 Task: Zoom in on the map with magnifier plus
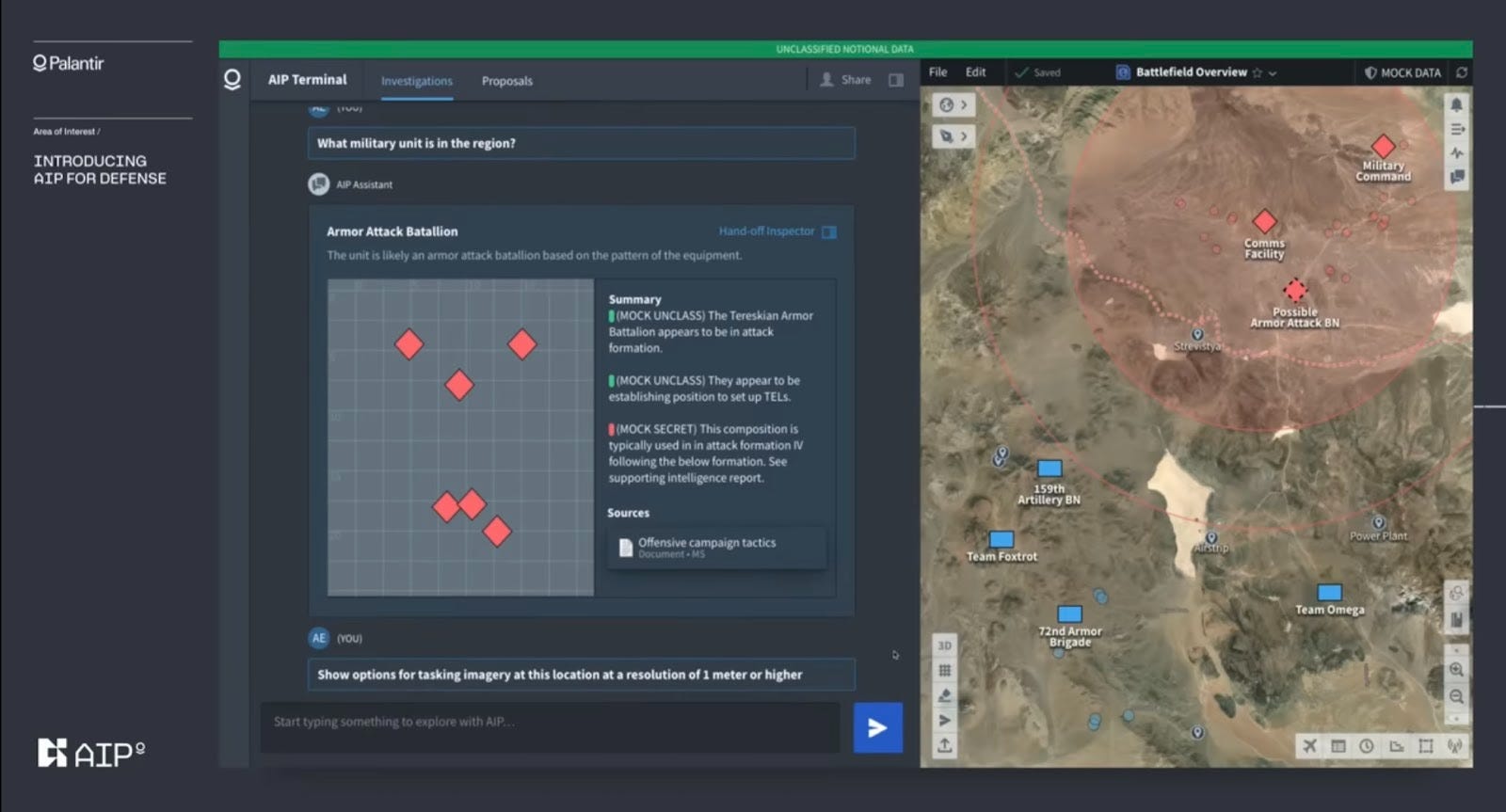pos(1456,670)
